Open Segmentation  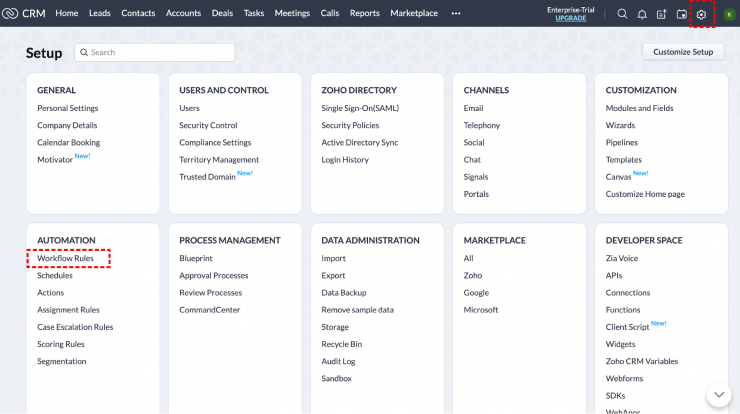[61, 361]
